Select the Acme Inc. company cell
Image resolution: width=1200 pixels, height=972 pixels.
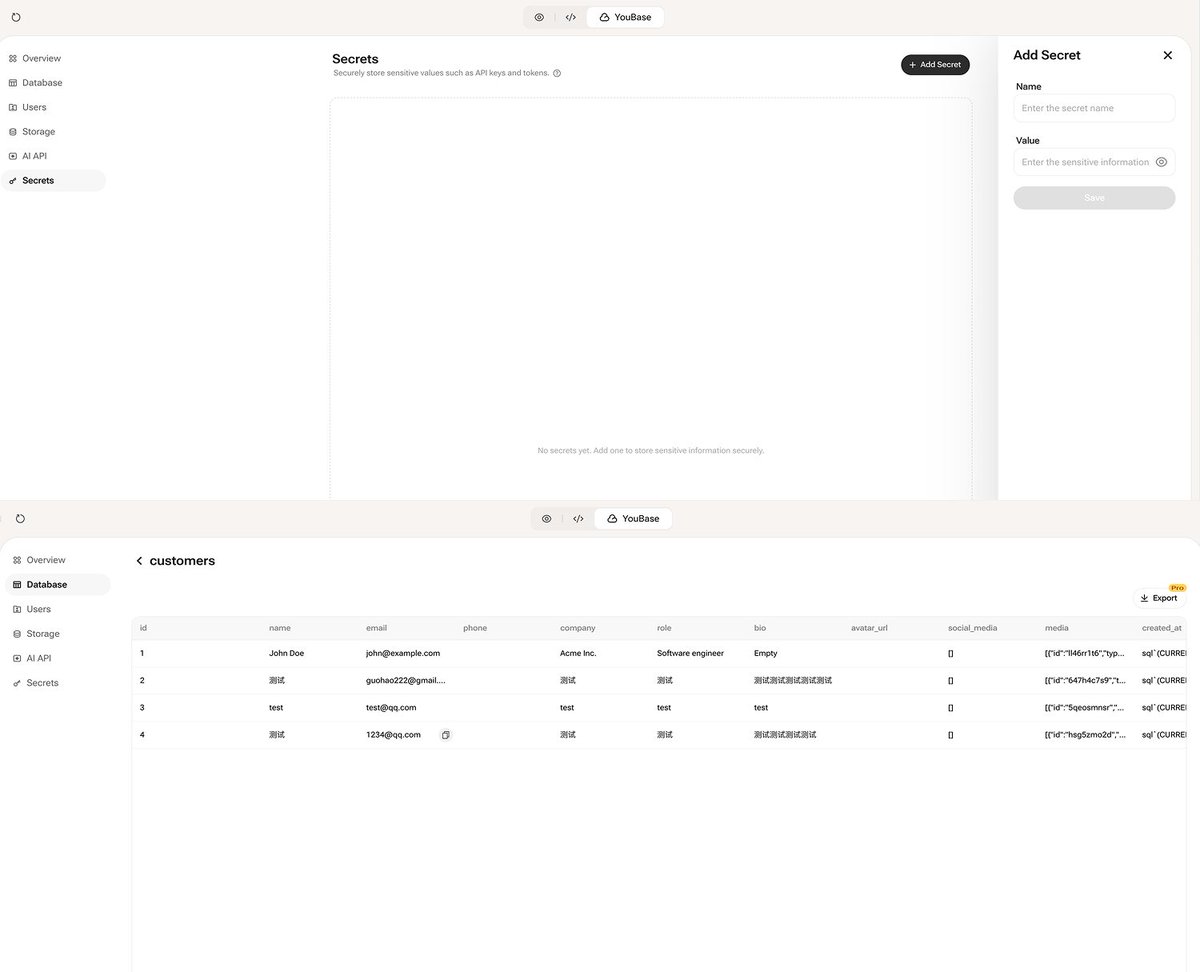[578, 653]
